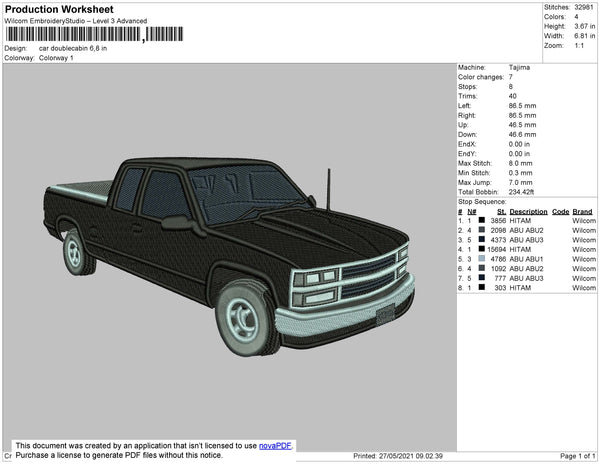The height and width of the screenshot is (464, 600).
Task: Click the novaPDF hyperlink
Action: (x=275, y=446)
